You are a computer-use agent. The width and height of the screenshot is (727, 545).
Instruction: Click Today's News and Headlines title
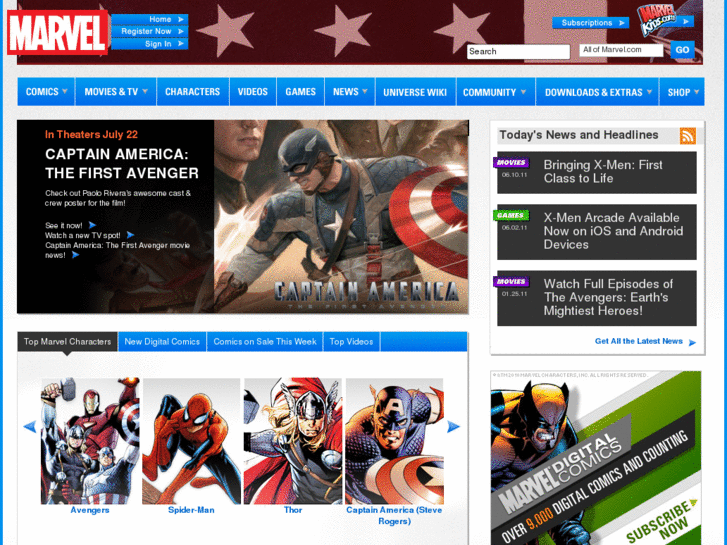tap(579, 135)
